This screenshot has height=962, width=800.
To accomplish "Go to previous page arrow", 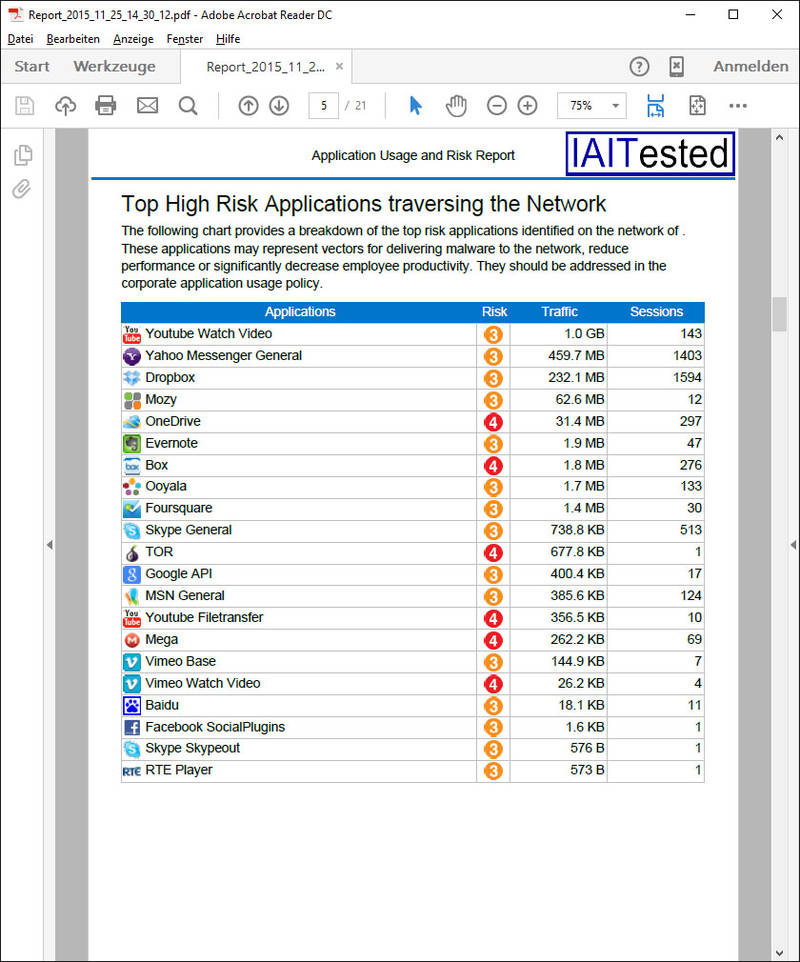I will coord(248,106).
